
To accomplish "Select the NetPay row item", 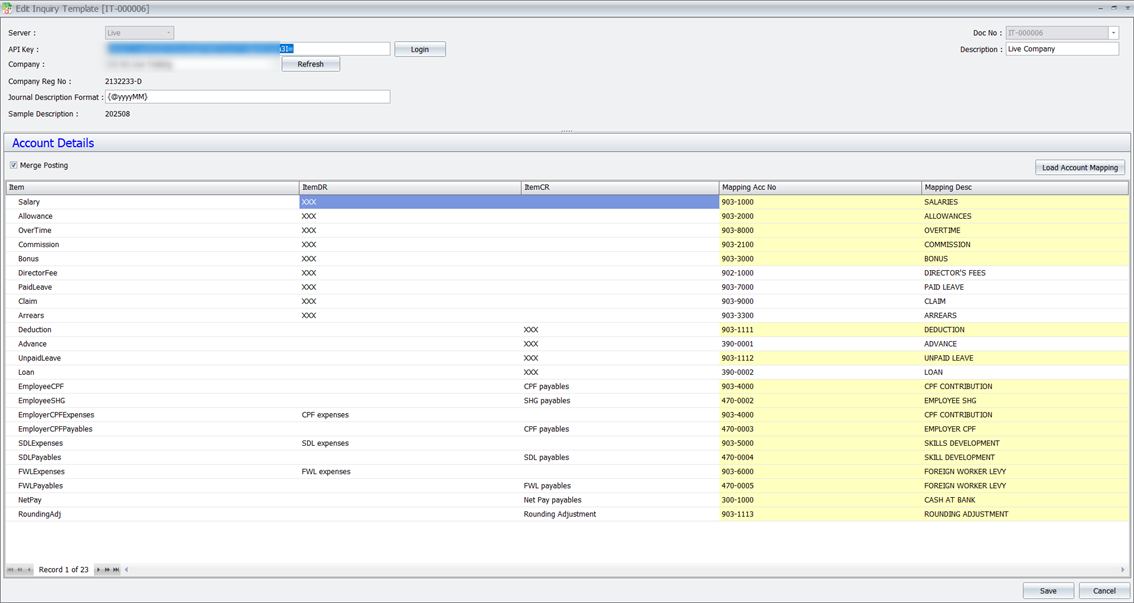I will tap(153, 500).
